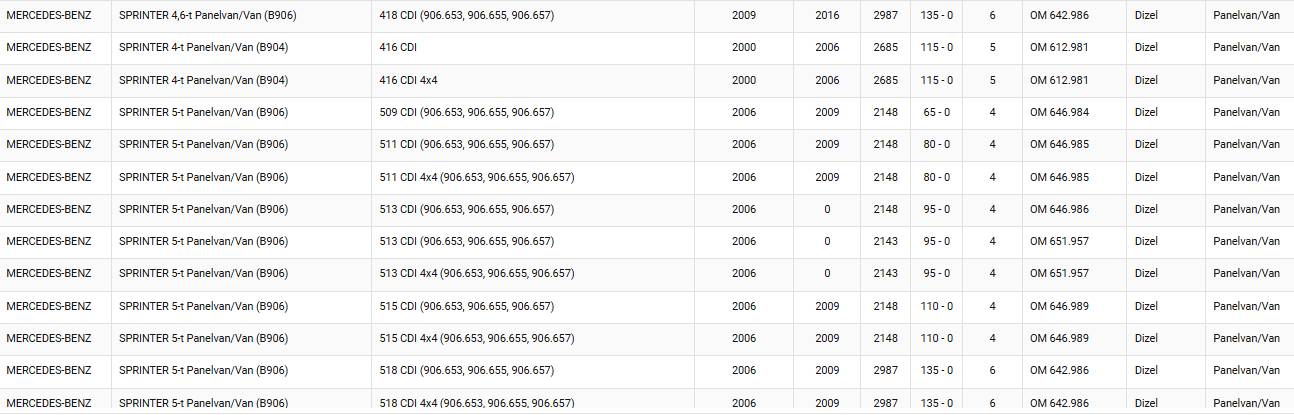Click the 80 - 0 cell in 511 CDI 4x4 row
Viewport: 1294px width, 415px height.
(936, 178)
